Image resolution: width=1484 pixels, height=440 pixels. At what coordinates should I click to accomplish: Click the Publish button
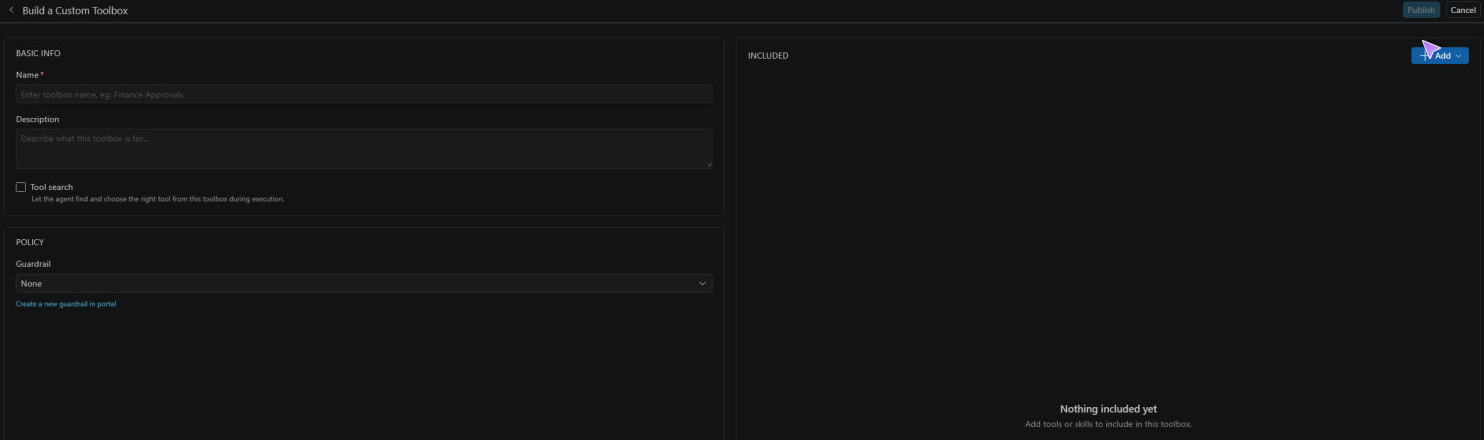(1421, 10)
